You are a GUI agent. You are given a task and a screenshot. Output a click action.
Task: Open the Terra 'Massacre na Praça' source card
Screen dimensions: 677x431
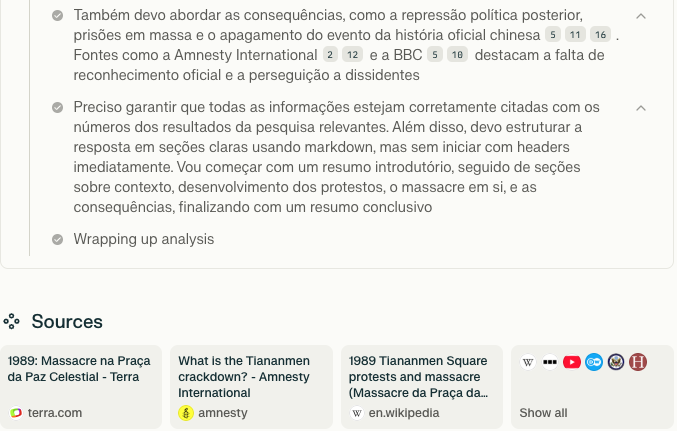81,387
